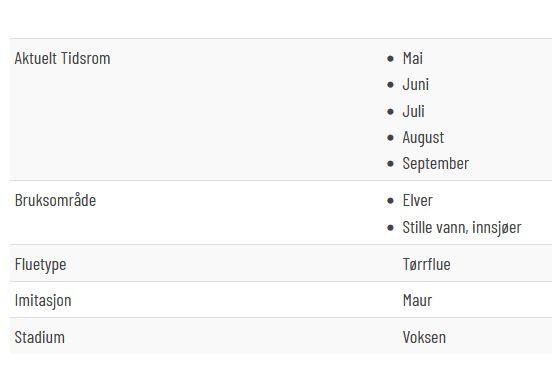The height and width of the screenshot is (373, 552).
Task: Select the Voksen value text
Action: pos(424,338)
